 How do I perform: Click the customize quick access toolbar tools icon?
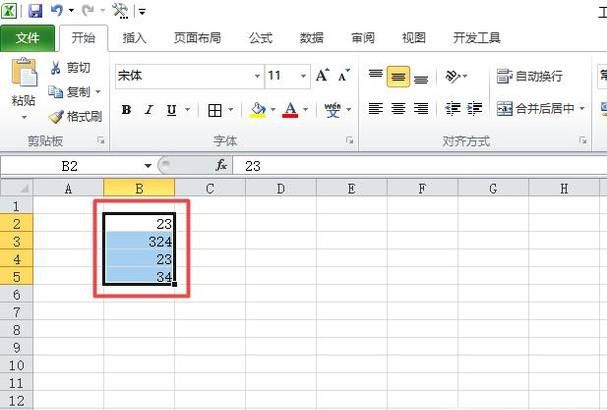pyautogui.click(x=120, y=10)
